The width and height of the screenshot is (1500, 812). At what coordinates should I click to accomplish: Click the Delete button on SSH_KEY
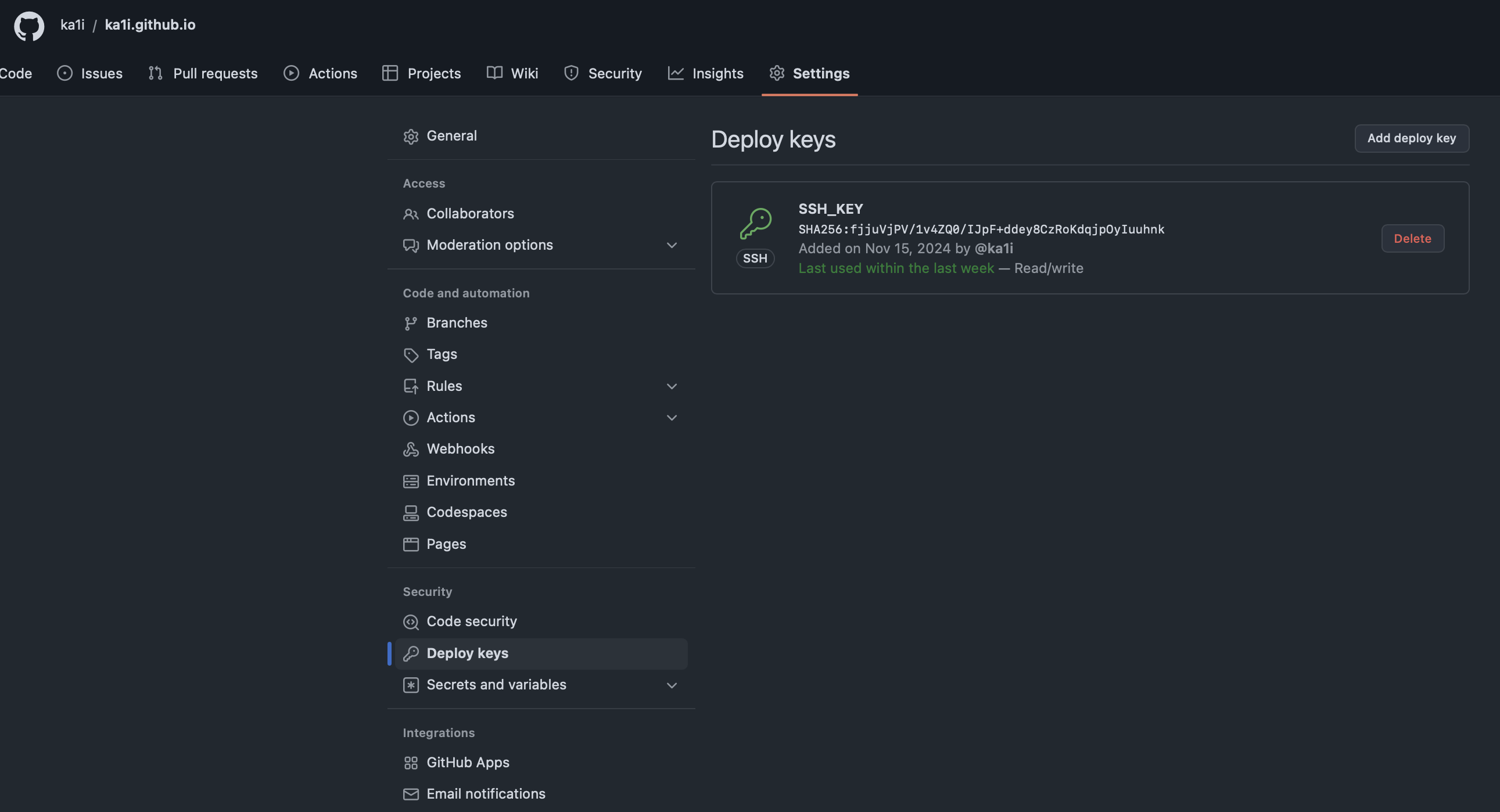[x=1412, y=238]
